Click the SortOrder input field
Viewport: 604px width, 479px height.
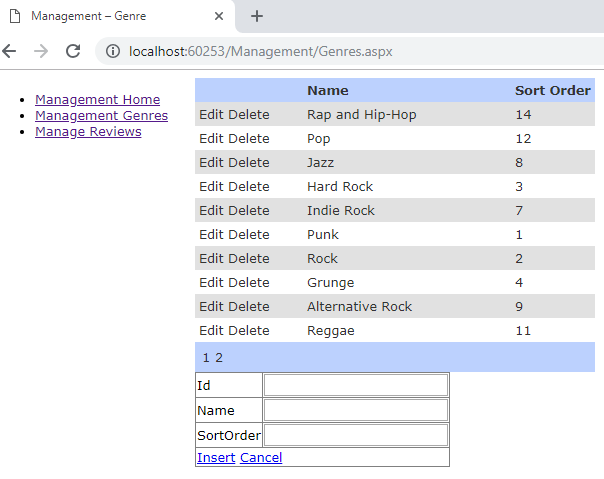355,435
